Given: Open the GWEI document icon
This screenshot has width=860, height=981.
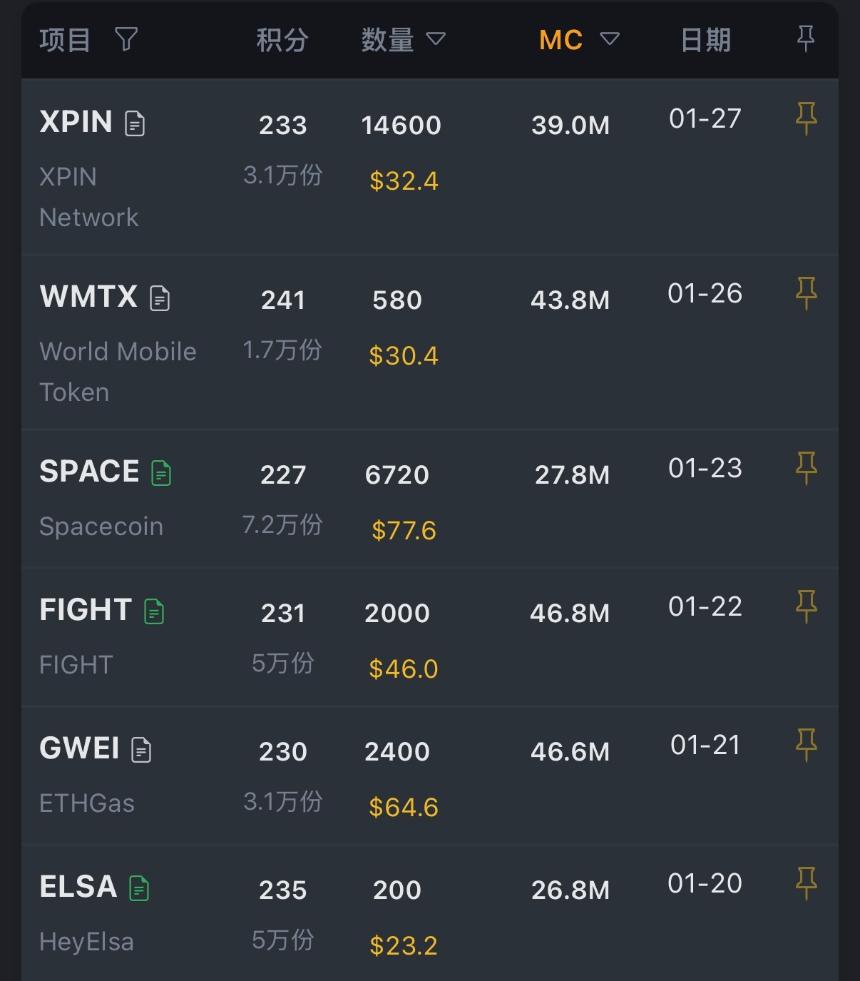Looking at the screenshot, I should 142,750.
